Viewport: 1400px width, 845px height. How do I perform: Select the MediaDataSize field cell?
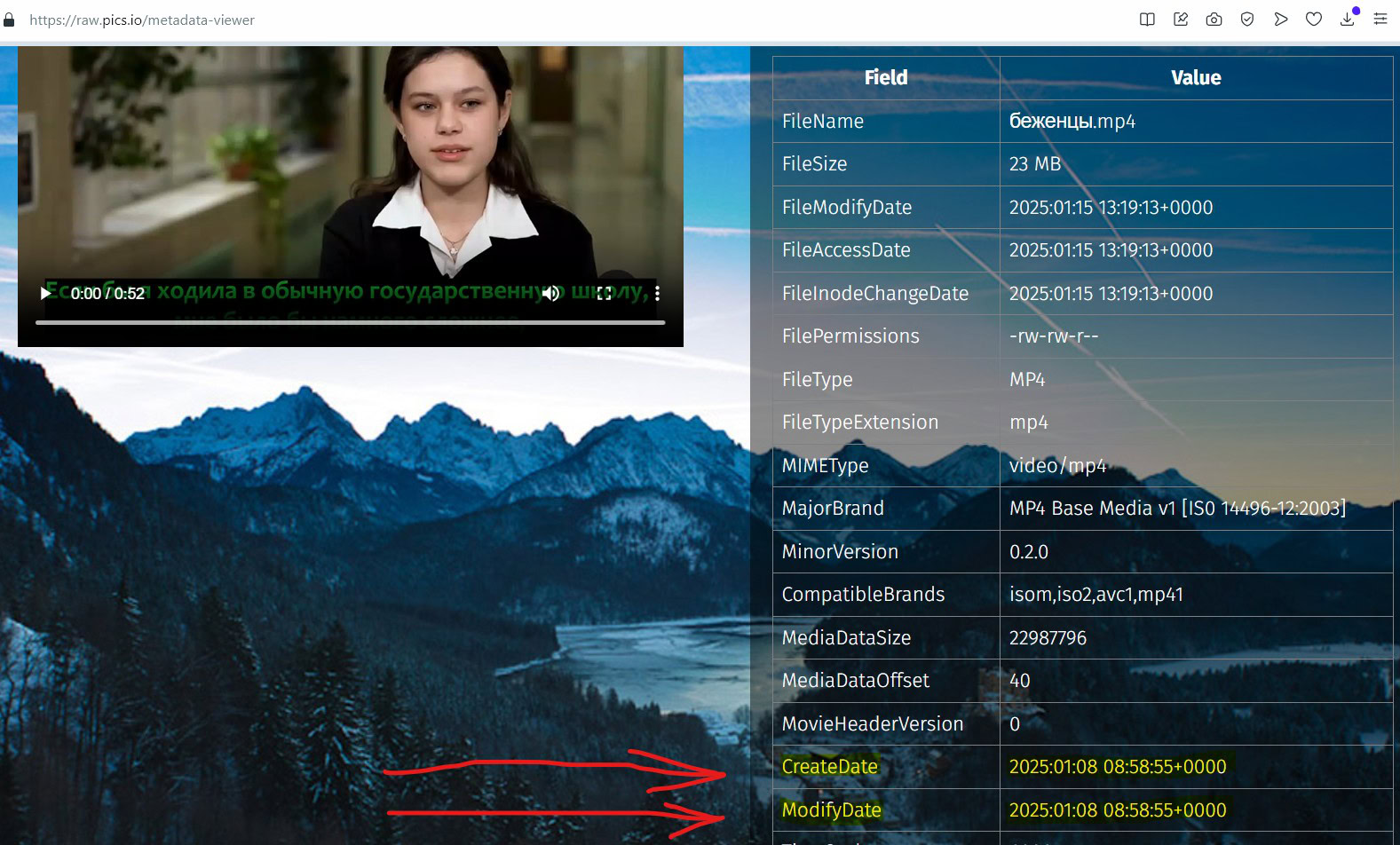coord(886,638)
